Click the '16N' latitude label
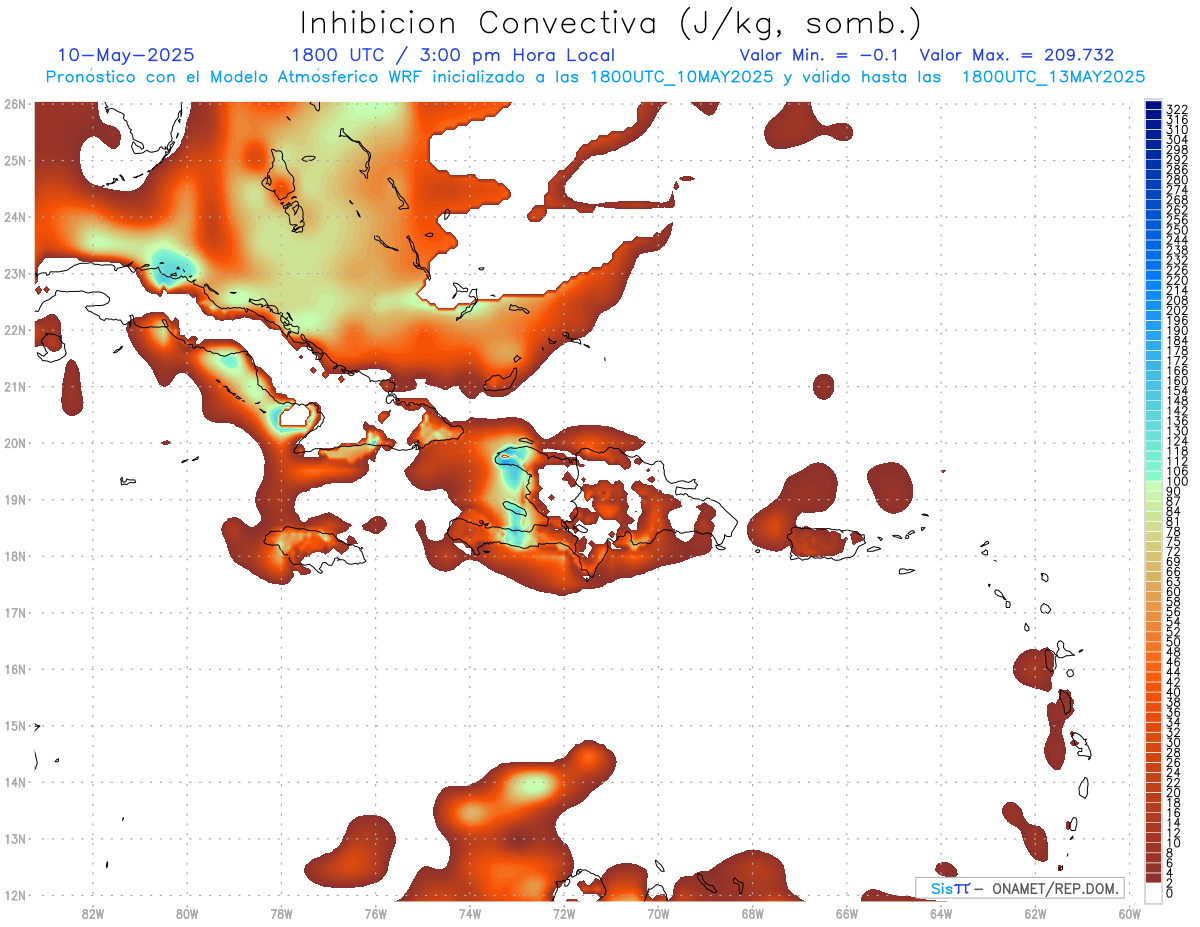This screenshot has height=927, width=1200. 15,669
